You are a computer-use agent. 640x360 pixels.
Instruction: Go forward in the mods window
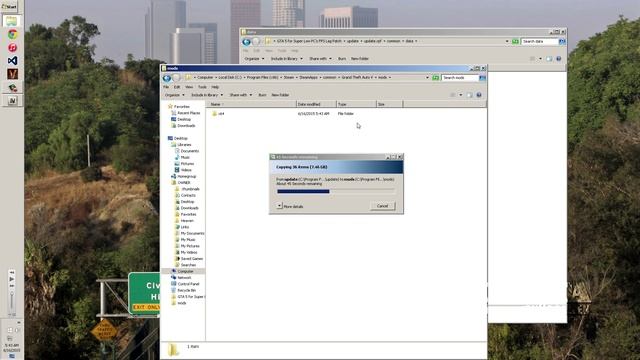(176, 78)
